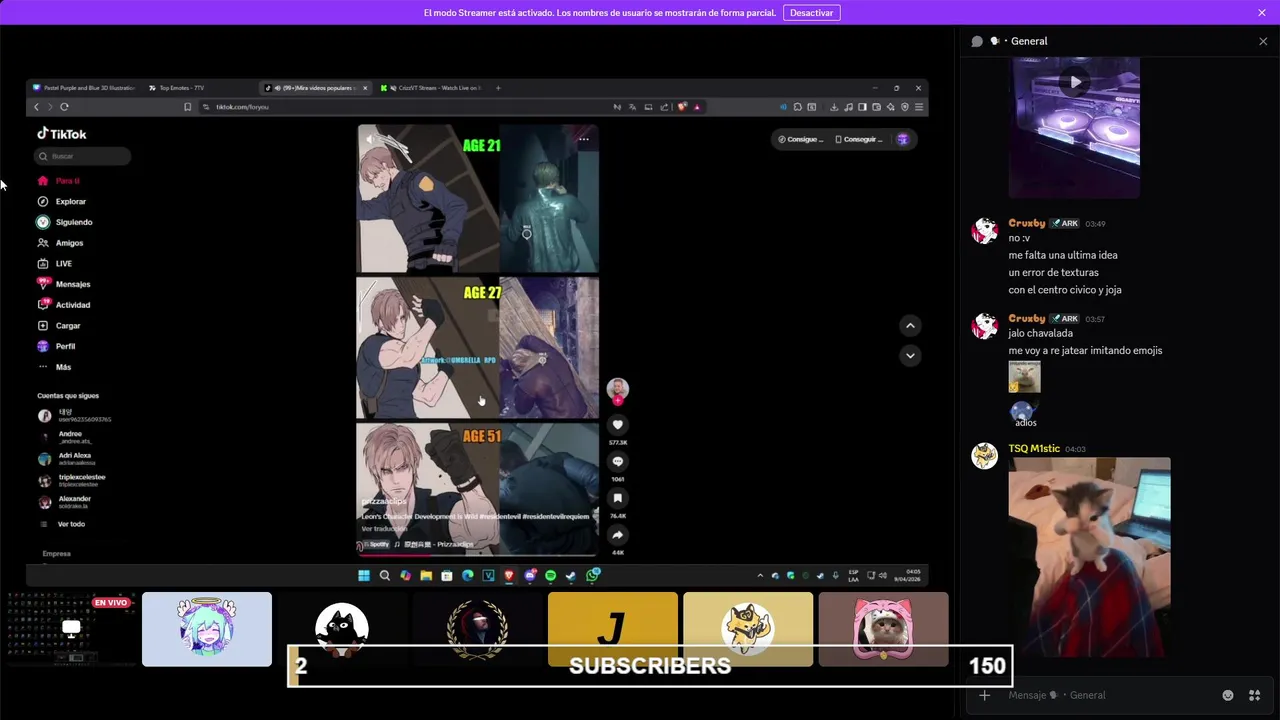Open the threads icon next to General
Viewport: 1280px width, 720px height.
point(977,41)
